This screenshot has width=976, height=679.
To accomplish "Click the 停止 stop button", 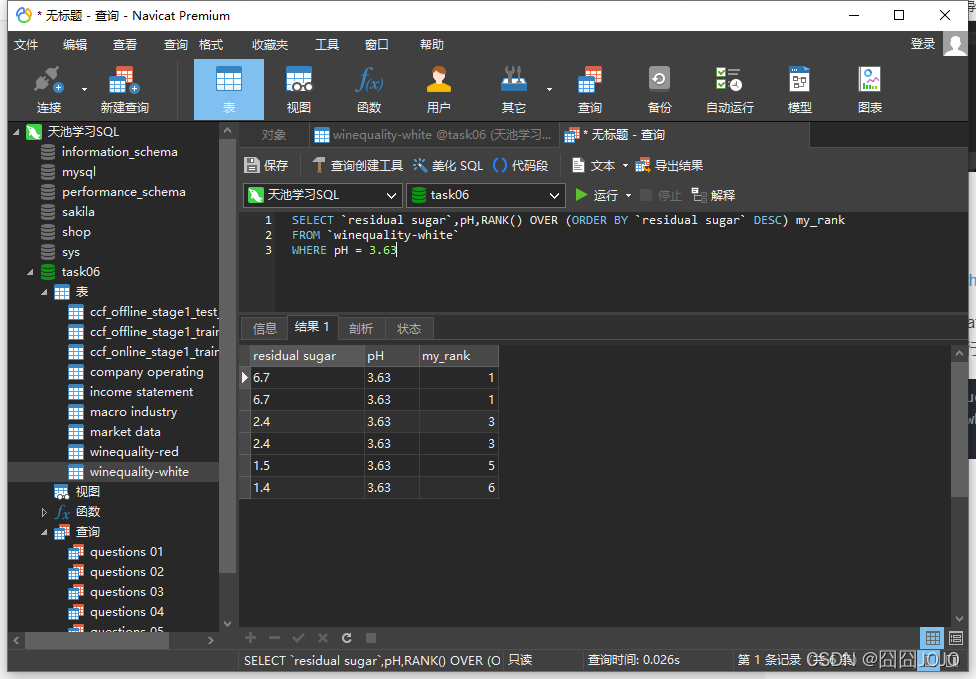I will coord(661,195).
